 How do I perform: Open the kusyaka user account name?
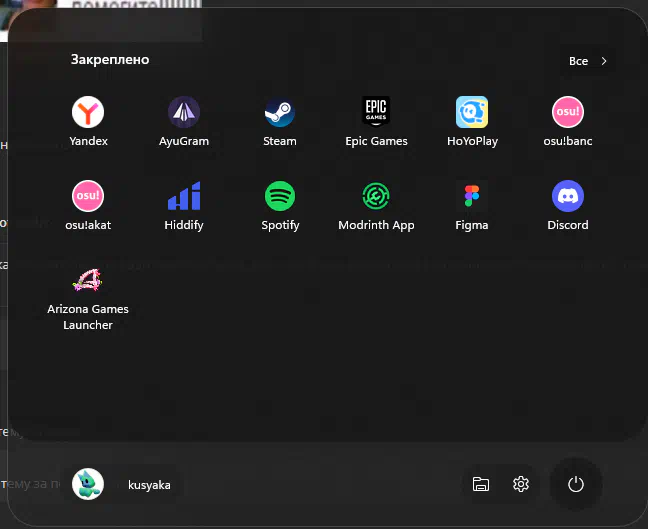149,485
